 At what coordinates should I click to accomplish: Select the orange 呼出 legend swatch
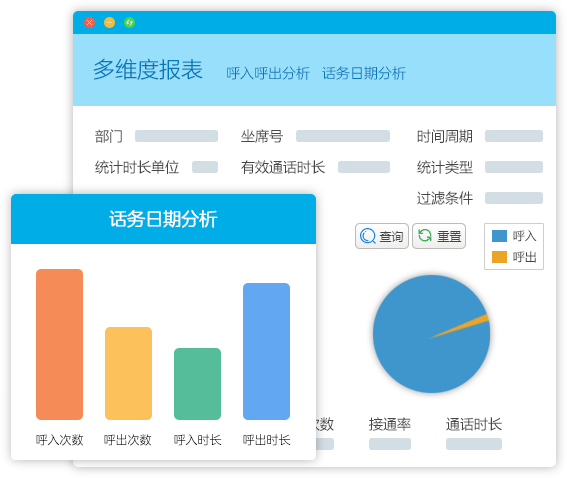point(499,257)
